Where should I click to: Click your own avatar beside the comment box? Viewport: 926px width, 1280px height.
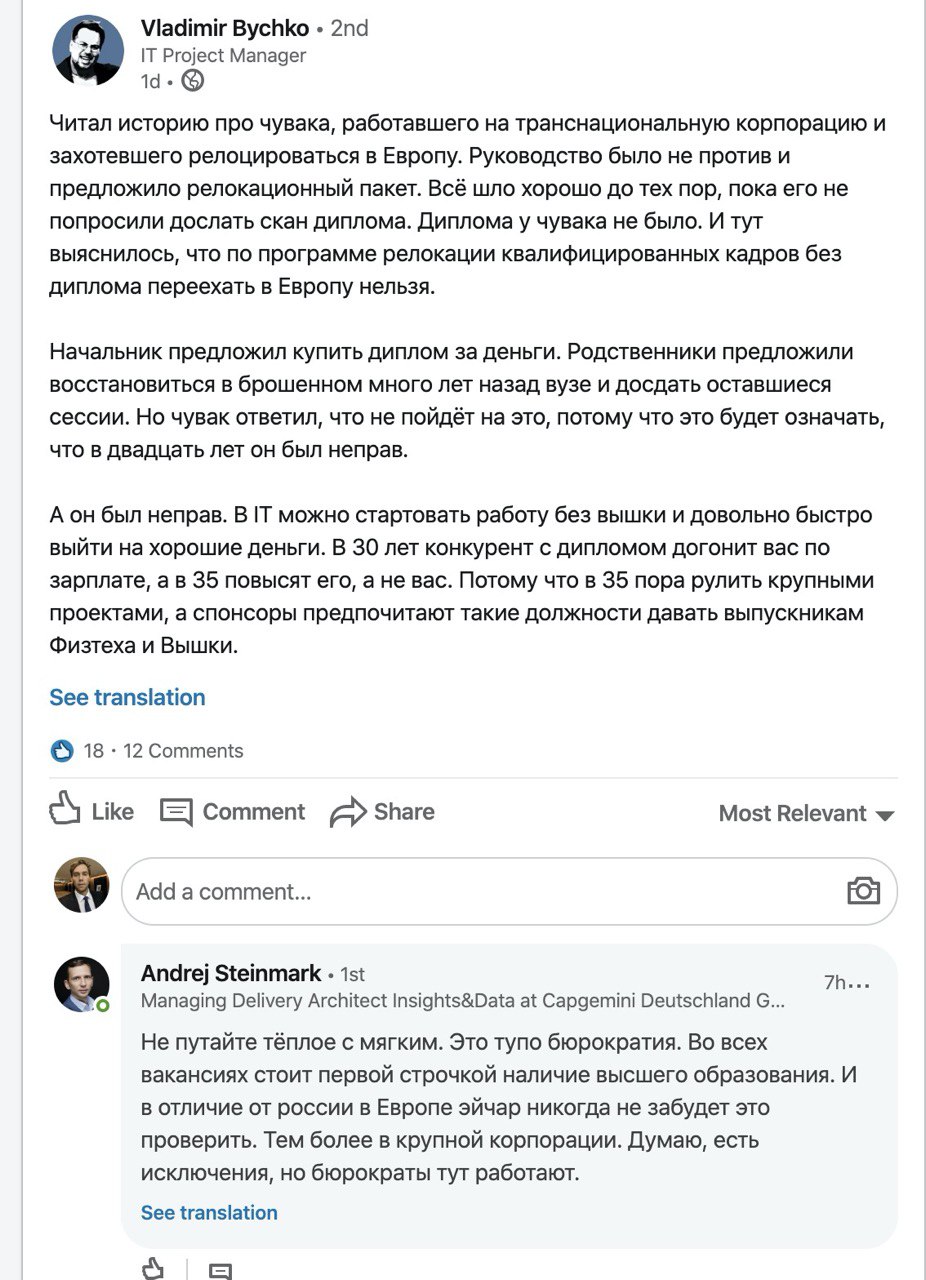coord(81,885)
